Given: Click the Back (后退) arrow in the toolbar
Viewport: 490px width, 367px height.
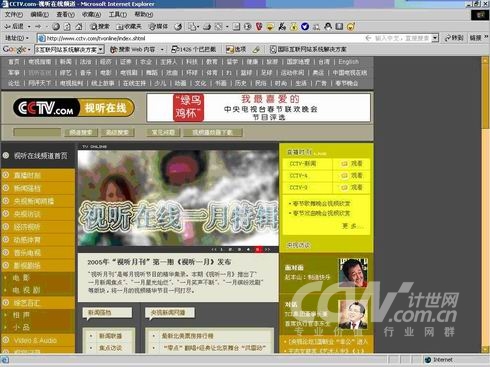Looking at the screenshot, I should pyautogui.click(x=14, y=26).
